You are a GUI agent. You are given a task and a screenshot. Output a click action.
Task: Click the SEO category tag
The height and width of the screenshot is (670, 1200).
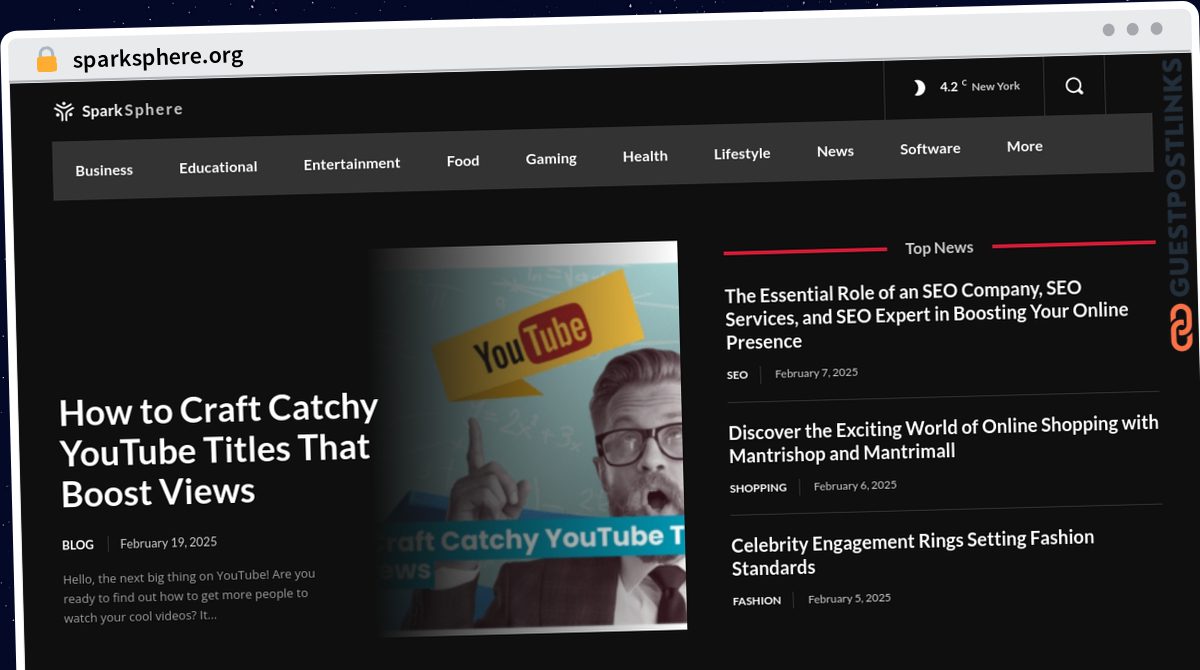click(x=737, y=375)
